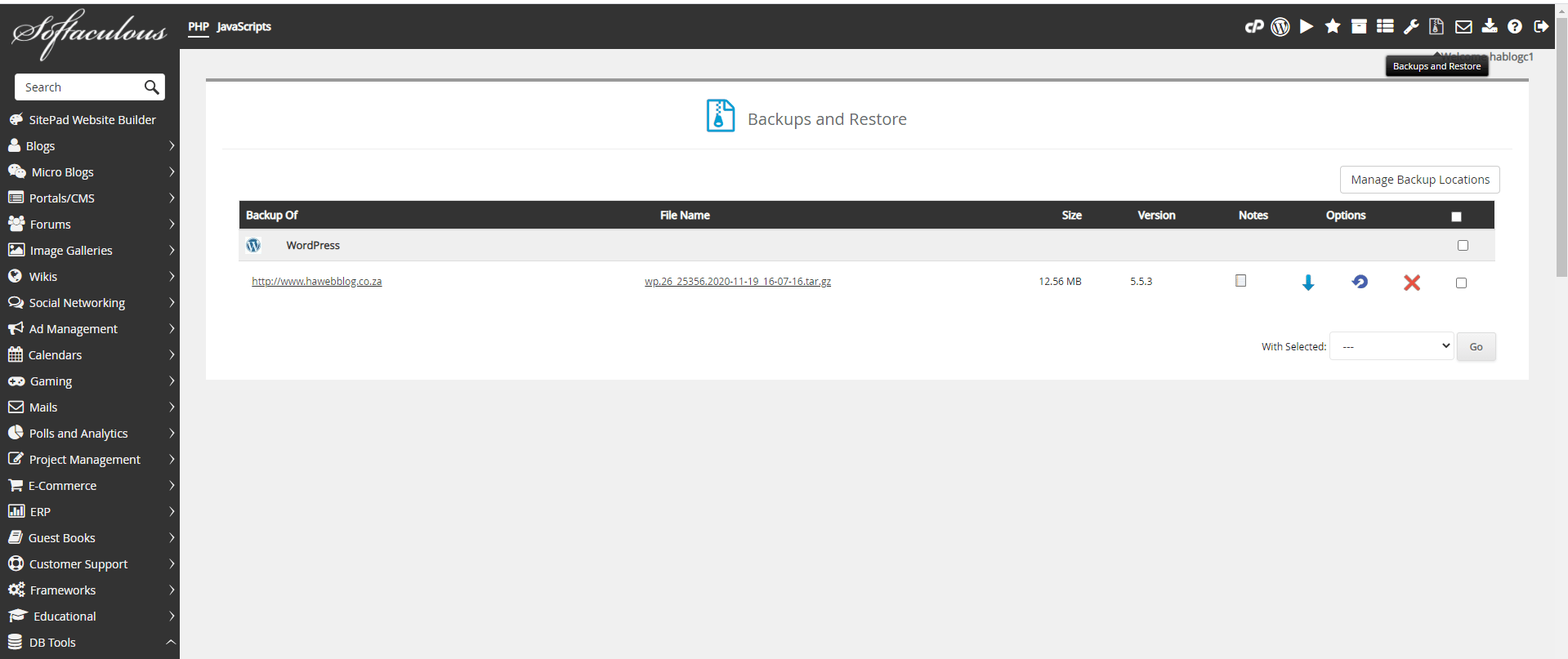The image size is (1568, 659).
Task: Open the WordPress manager toolbar icon
Action: pyautogui.click(x=1280, y=27)
